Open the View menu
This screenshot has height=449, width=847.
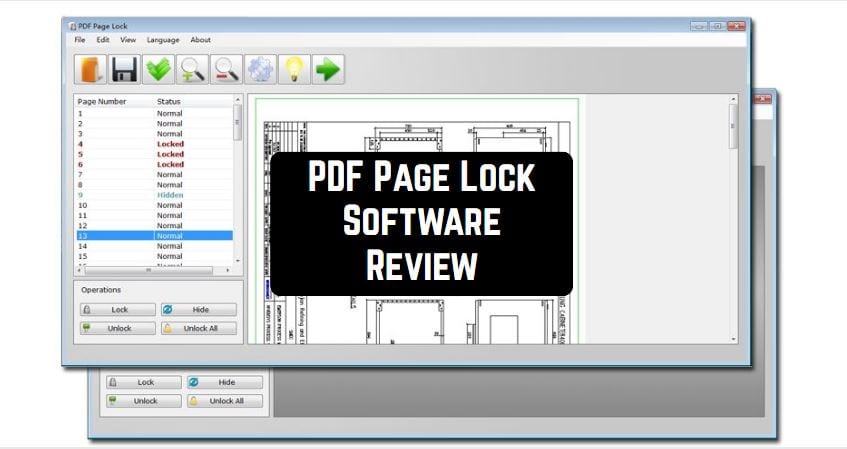(x=128, y=40)
